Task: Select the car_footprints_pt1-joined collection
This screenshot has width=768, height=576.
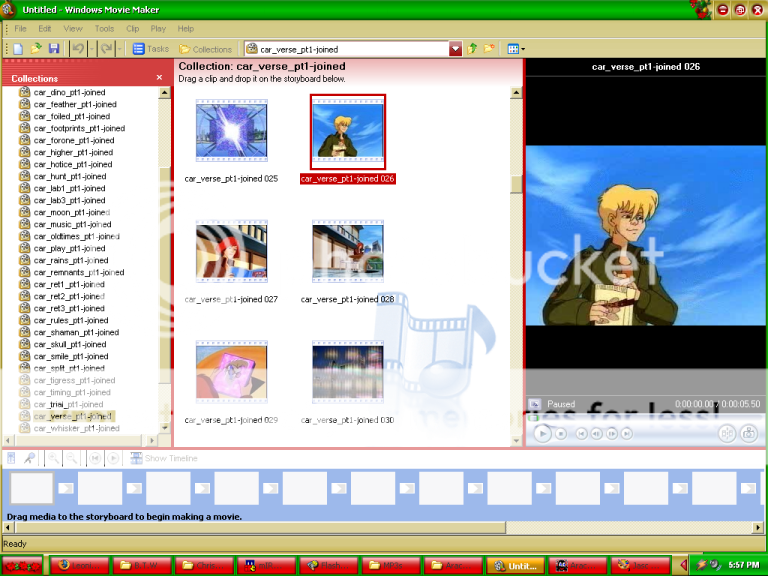Action: [x=79, y=128]
